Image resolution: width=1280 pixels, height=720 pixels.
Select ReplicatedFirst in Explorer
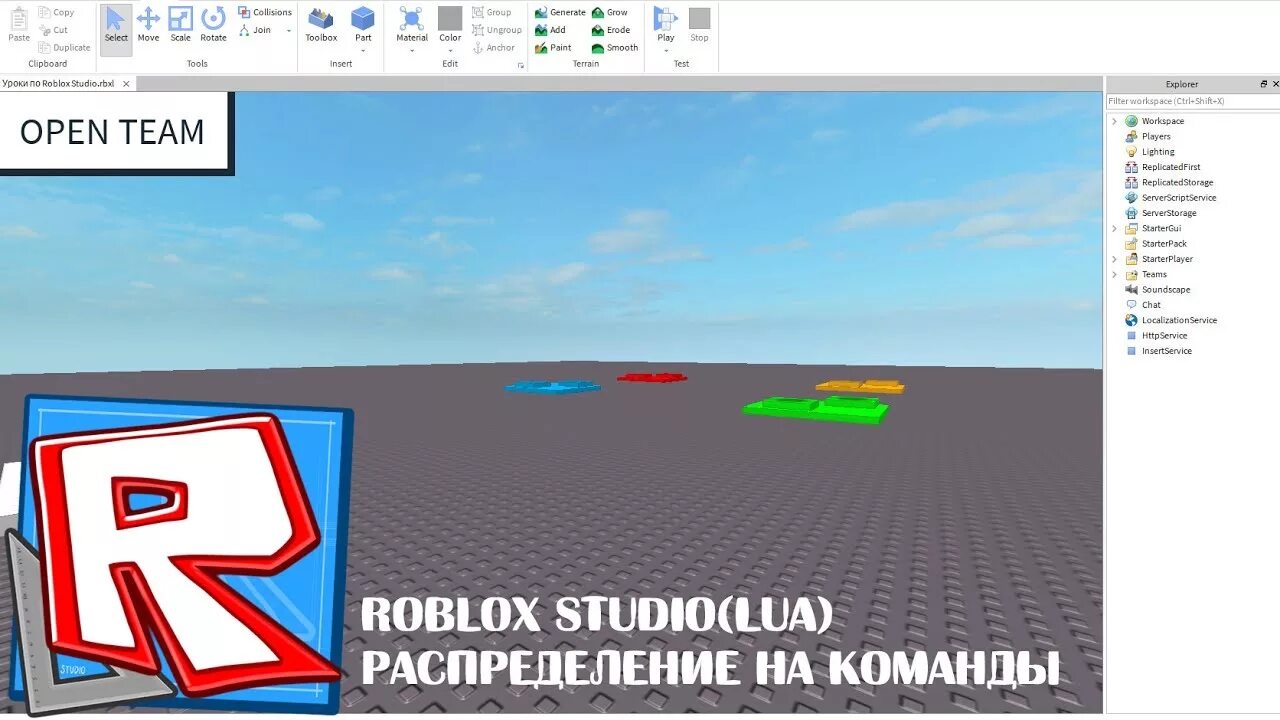[x=1171, y=167]
